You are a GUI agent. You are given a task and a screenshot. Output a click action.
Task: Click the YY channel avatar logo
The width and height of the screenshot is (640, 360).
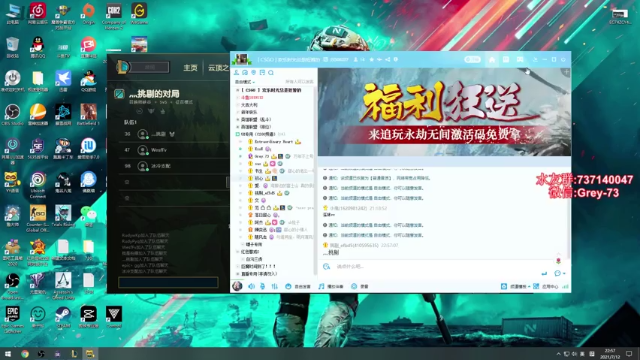coord(241,60)
